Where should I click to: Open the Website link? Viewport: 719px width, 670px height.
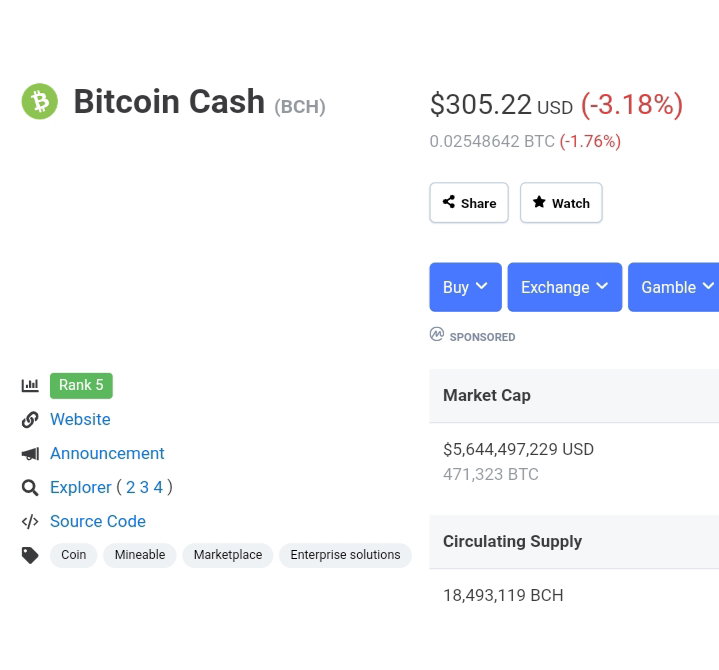click(x=80, y=420)
